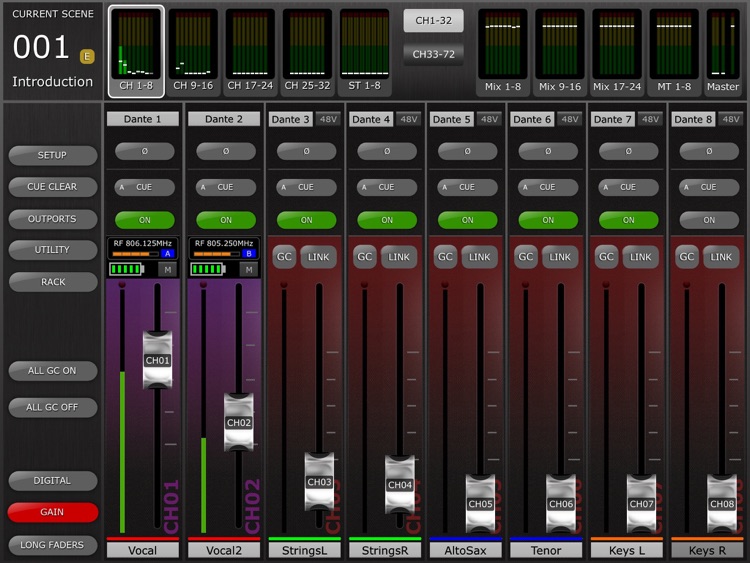Open the SETUP menu
Screen dimensions: 750x563
click(53, 155)
